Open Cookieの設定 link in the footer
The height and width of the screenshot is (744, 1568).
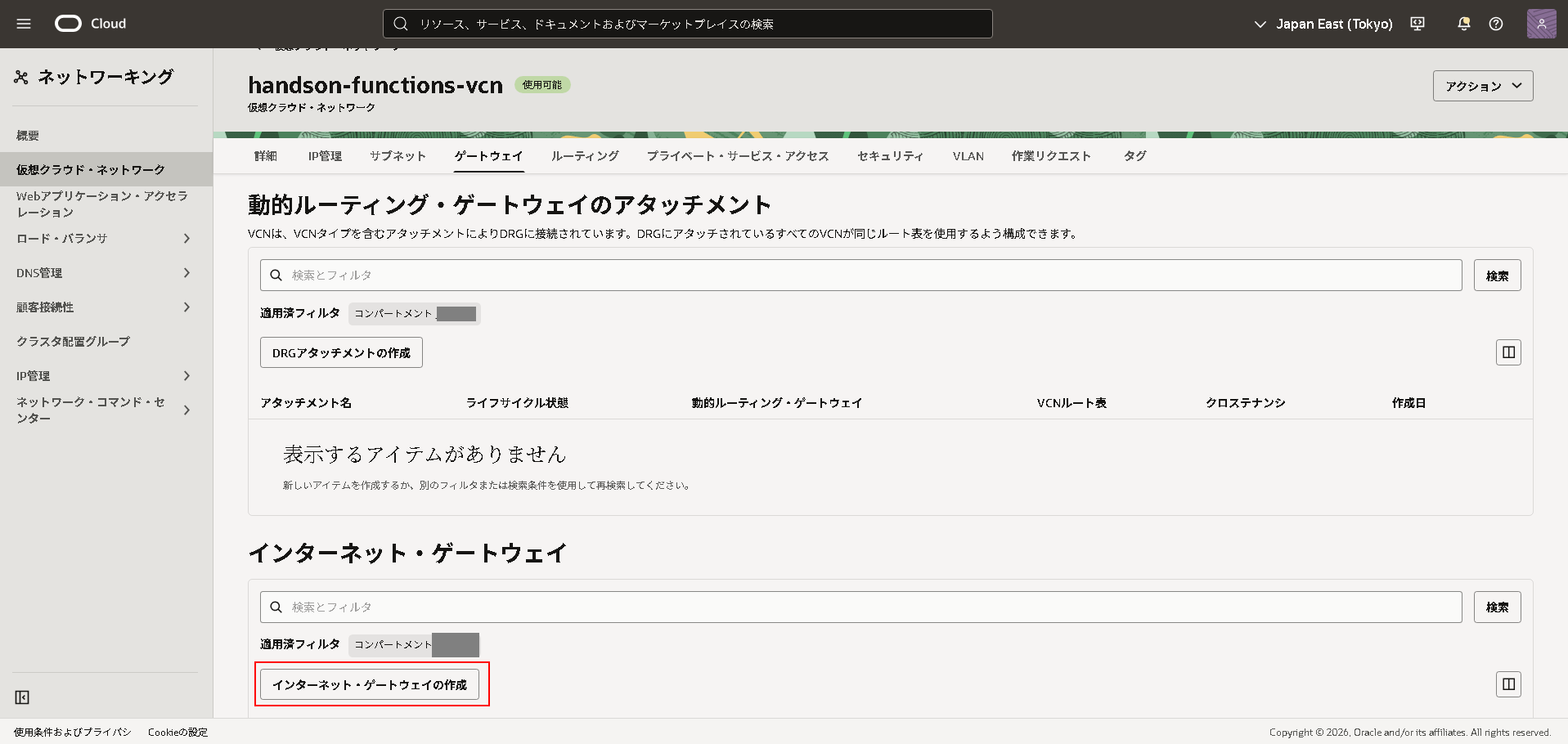pos(177,733)
